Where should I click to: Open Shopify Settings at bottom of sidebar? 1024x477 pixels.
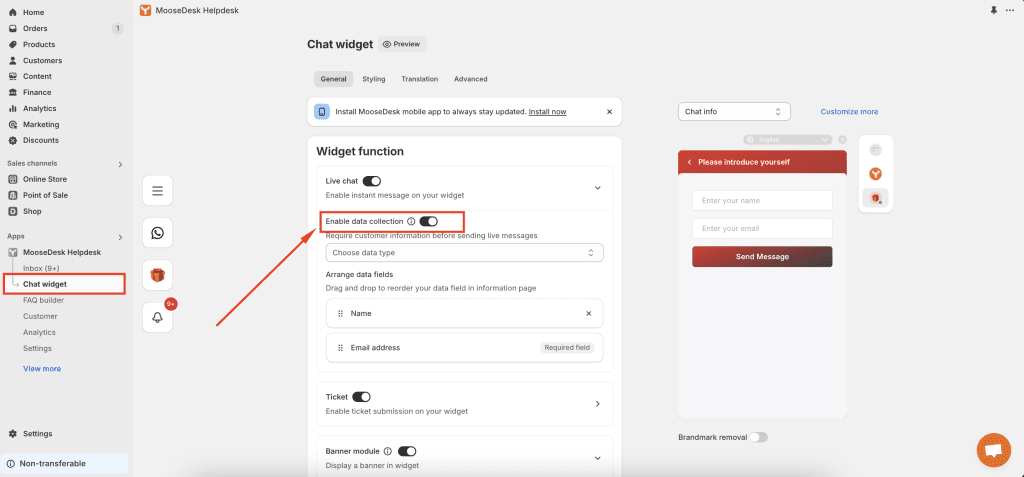pyautogui.click(x=38, y=434)
